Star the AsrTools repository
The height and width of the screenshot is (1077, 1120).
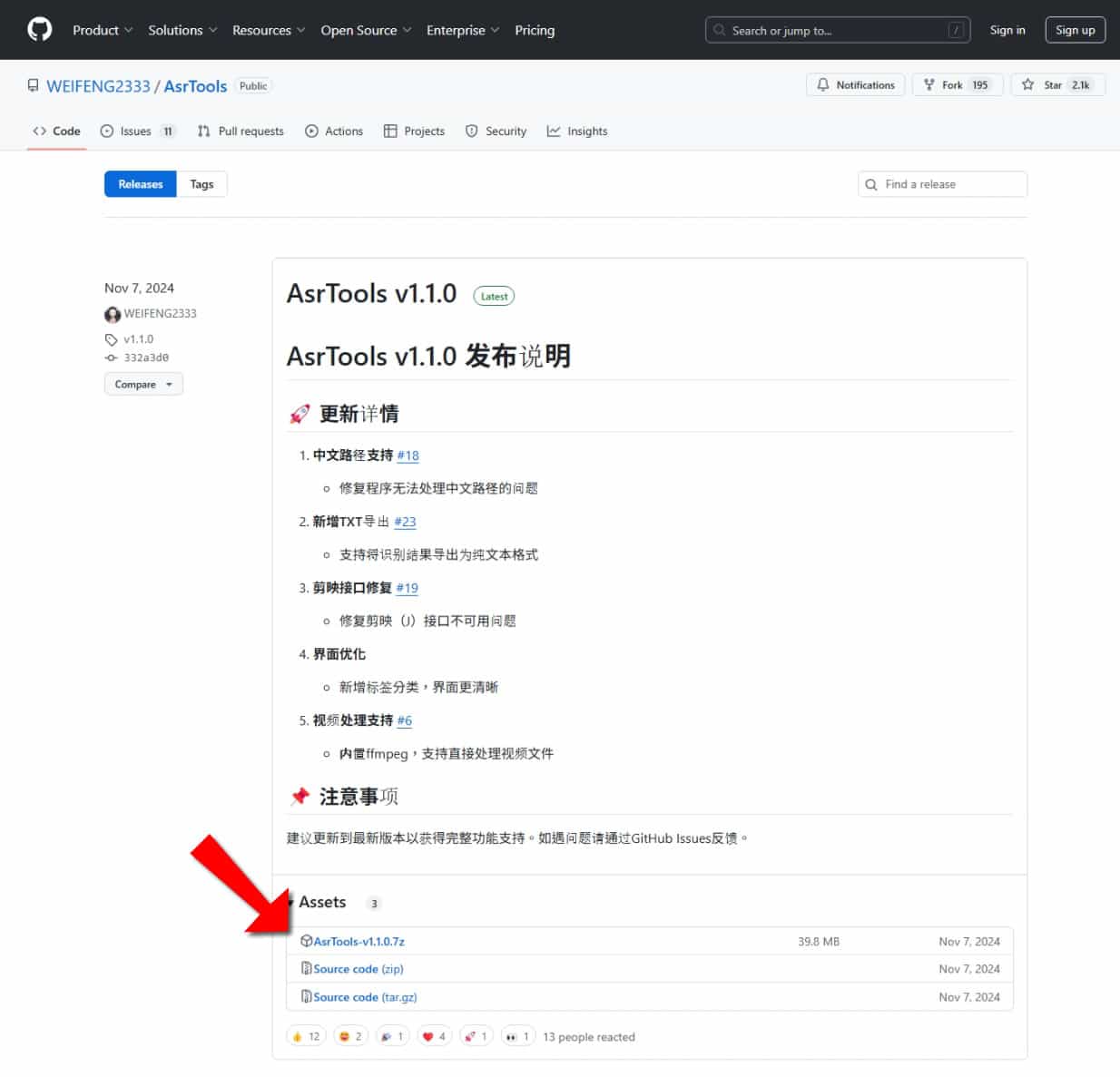(1057, 85)
